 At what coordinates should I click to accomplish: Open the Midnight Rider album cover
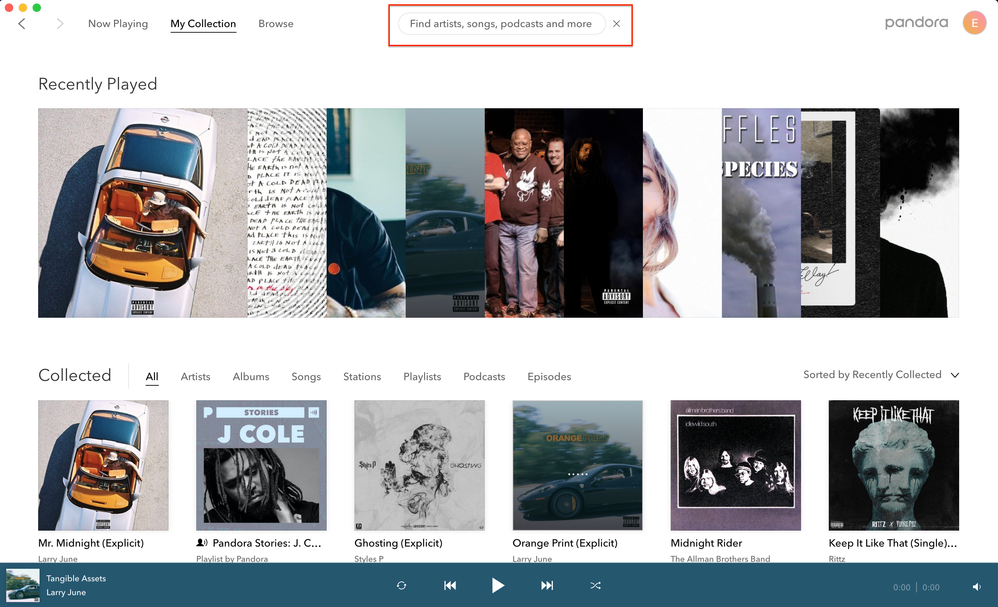[x=735, y=465]
